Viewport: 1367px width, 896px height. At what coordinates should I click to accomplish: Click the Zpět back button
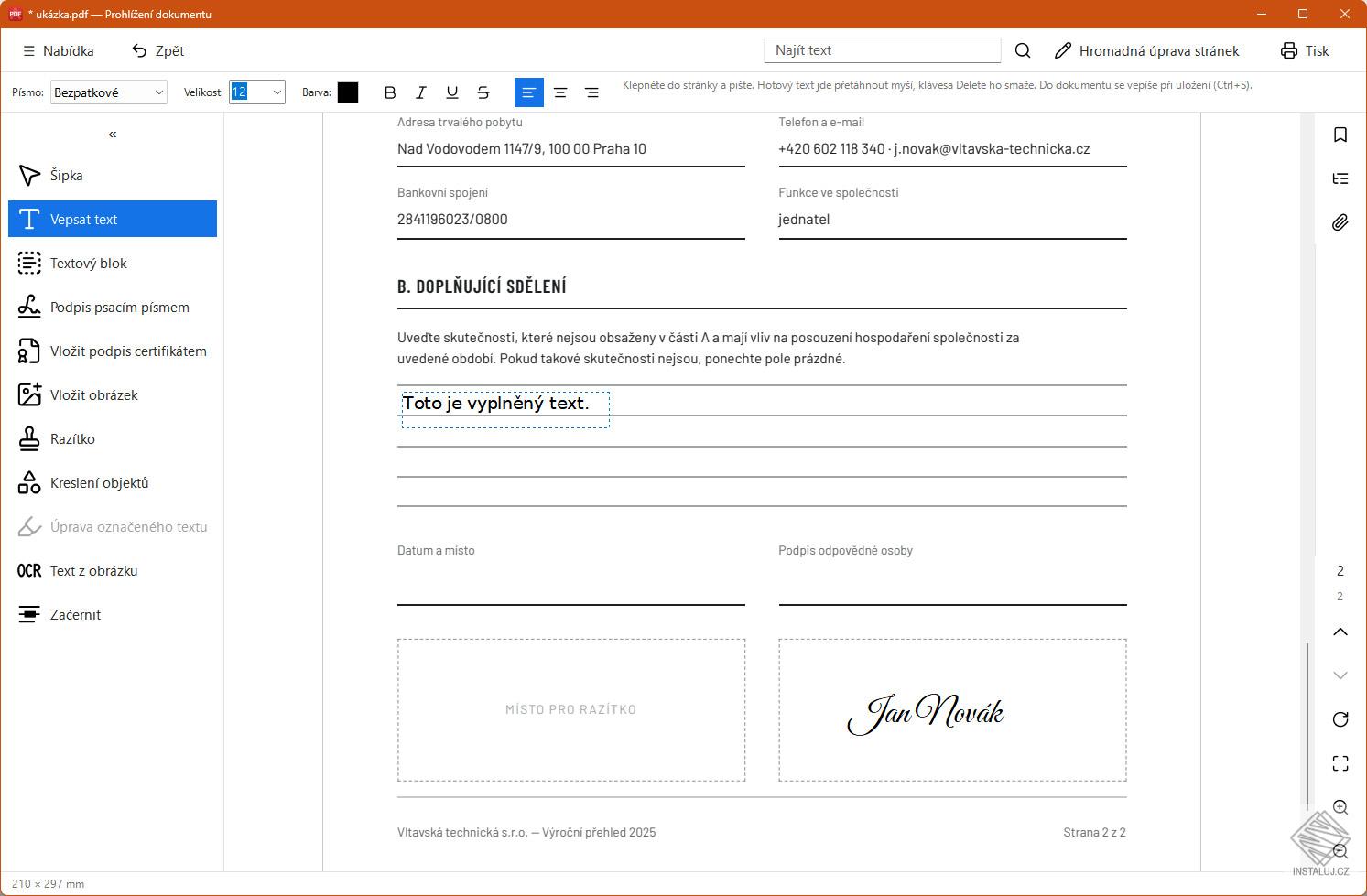pyautogui.click(x=158, y=50)
